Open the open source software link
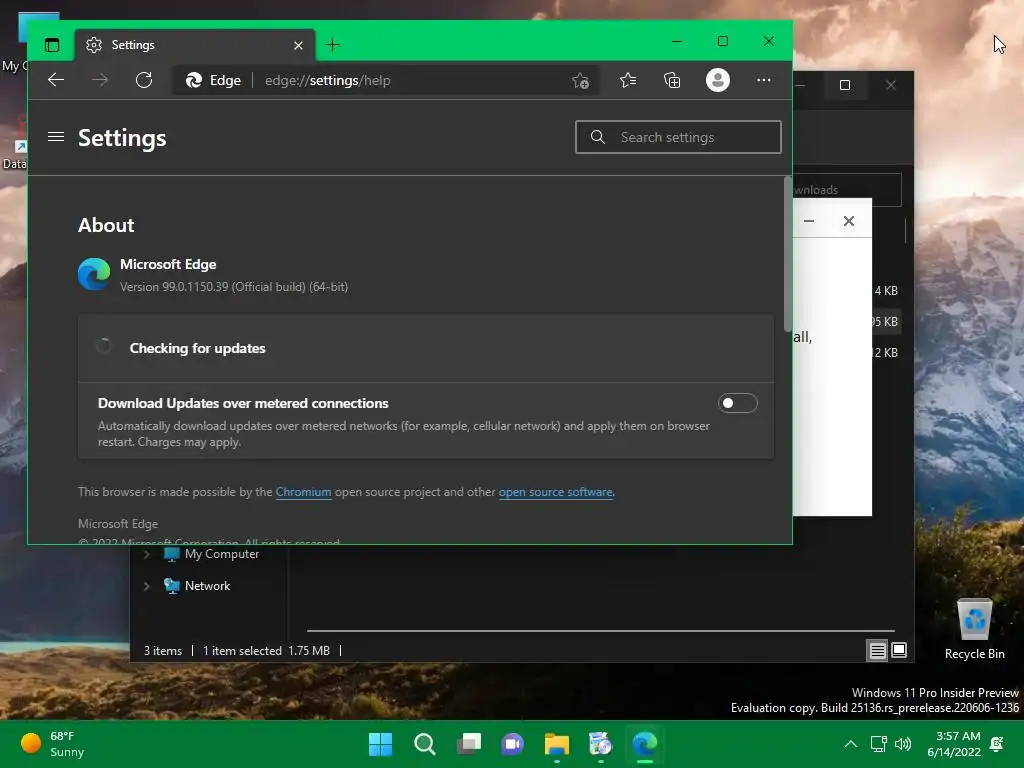The height and width of the screenshot is (768, 1024). 556,492
